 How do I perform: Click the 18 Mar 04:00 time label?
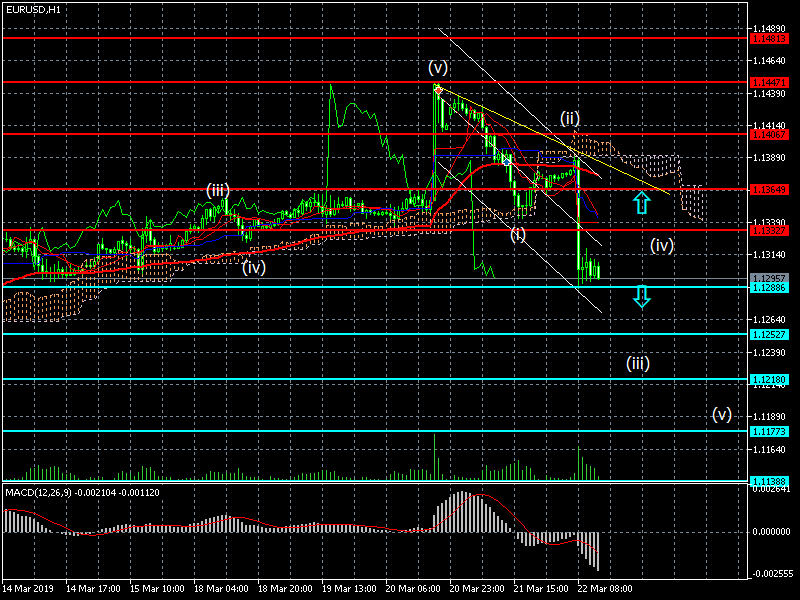tap(221, 589)
